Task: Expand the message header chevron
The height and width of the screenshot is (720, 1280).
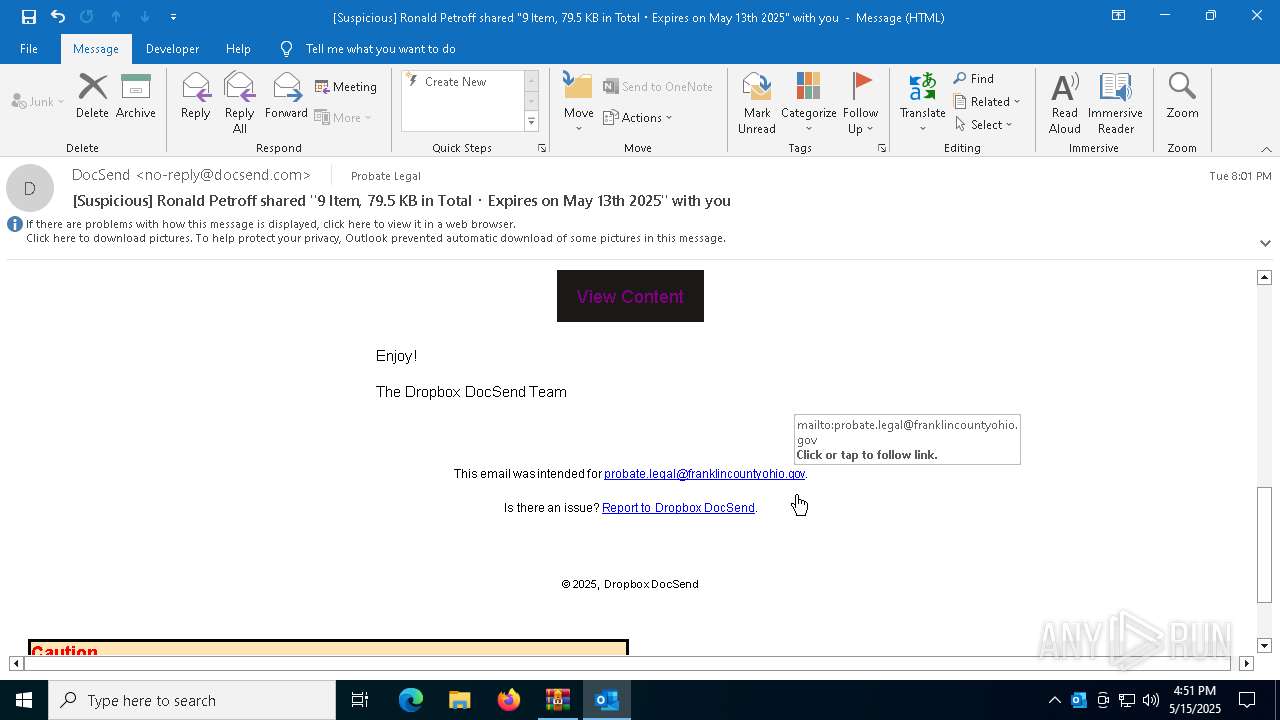Action: pyautogui.click(x=1265, y=243)
